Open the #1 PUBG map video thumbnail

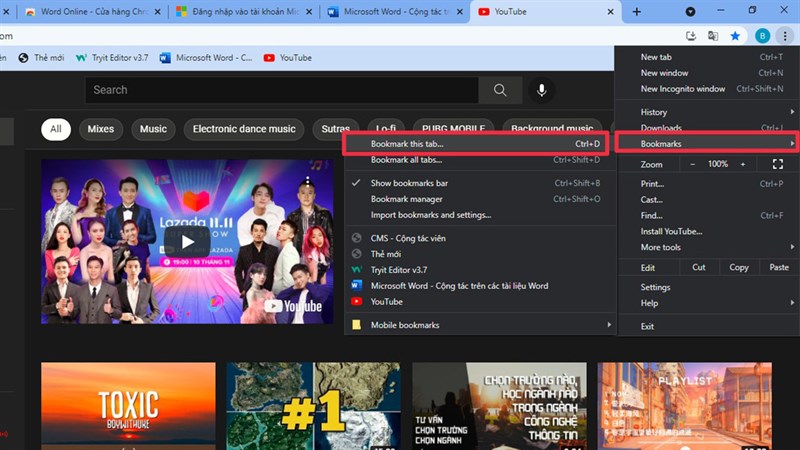314,406
